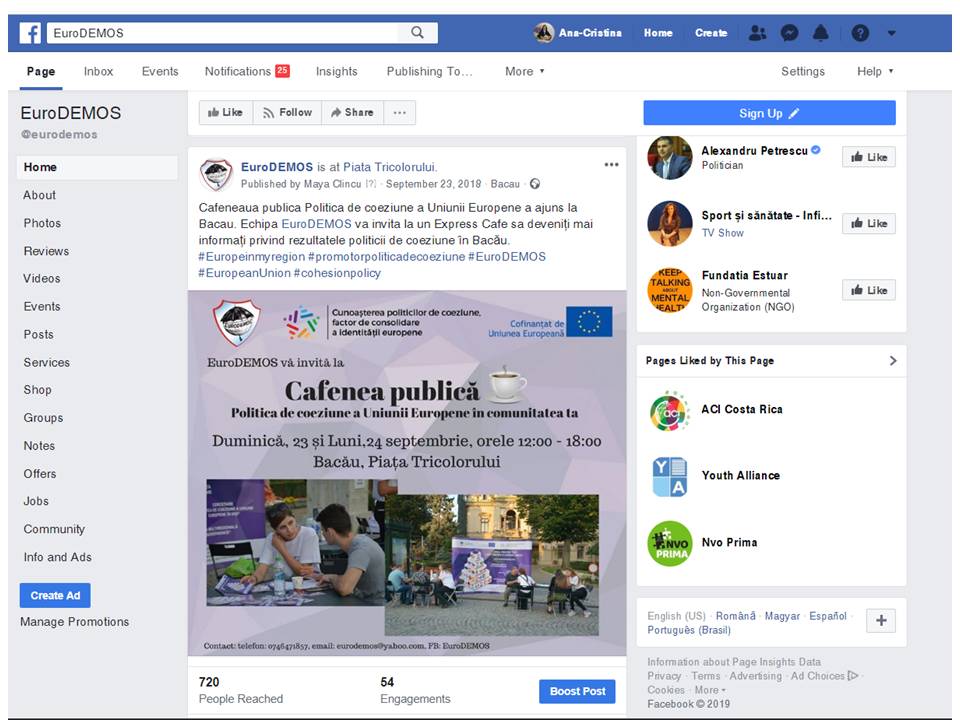This screenshot has width=960, height=720.
Task: Click the Share page button
Action: [x=353, y=113]
